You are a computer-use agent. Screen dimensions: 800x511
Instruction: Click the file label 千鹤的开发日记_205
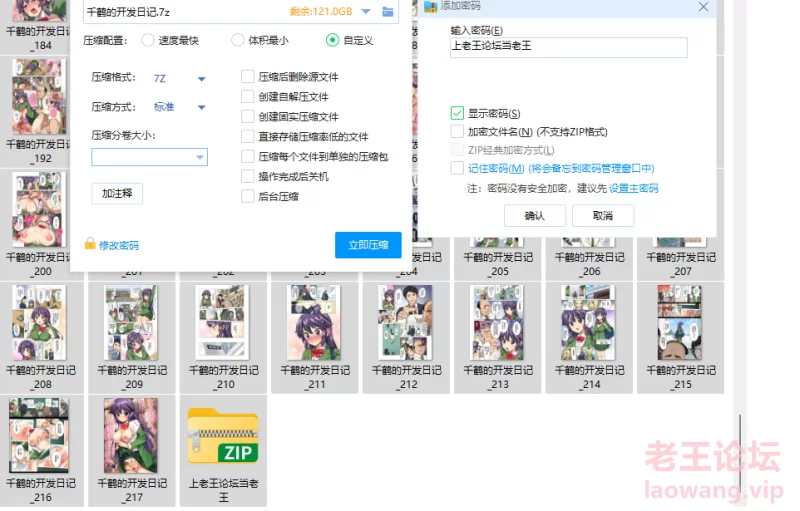click(498, 264)
